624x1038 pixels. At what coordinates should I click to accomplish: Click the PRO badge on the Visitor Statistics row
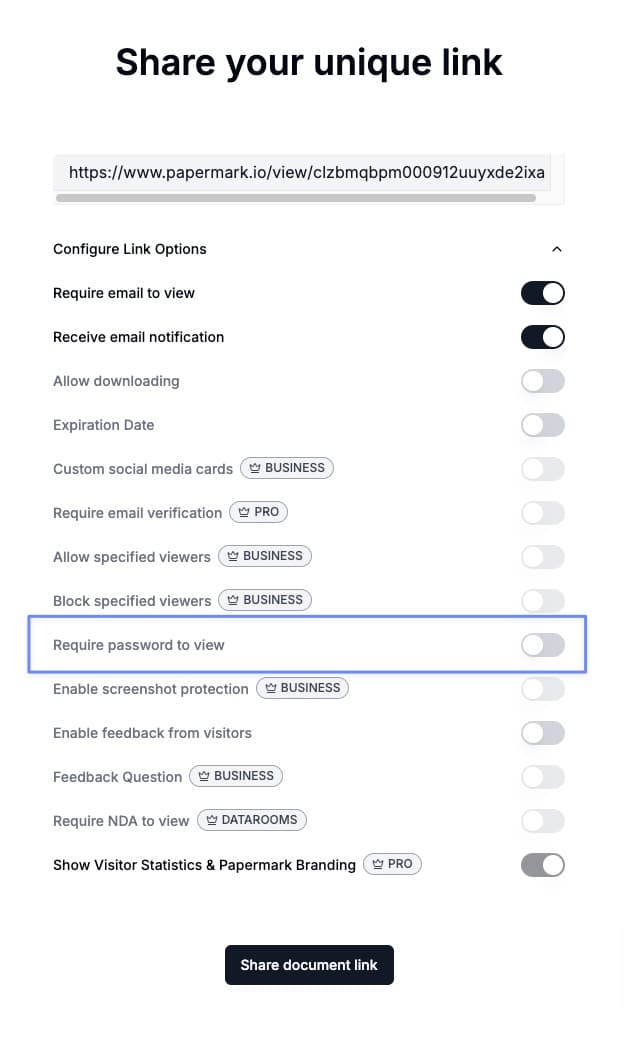point(392,863)
